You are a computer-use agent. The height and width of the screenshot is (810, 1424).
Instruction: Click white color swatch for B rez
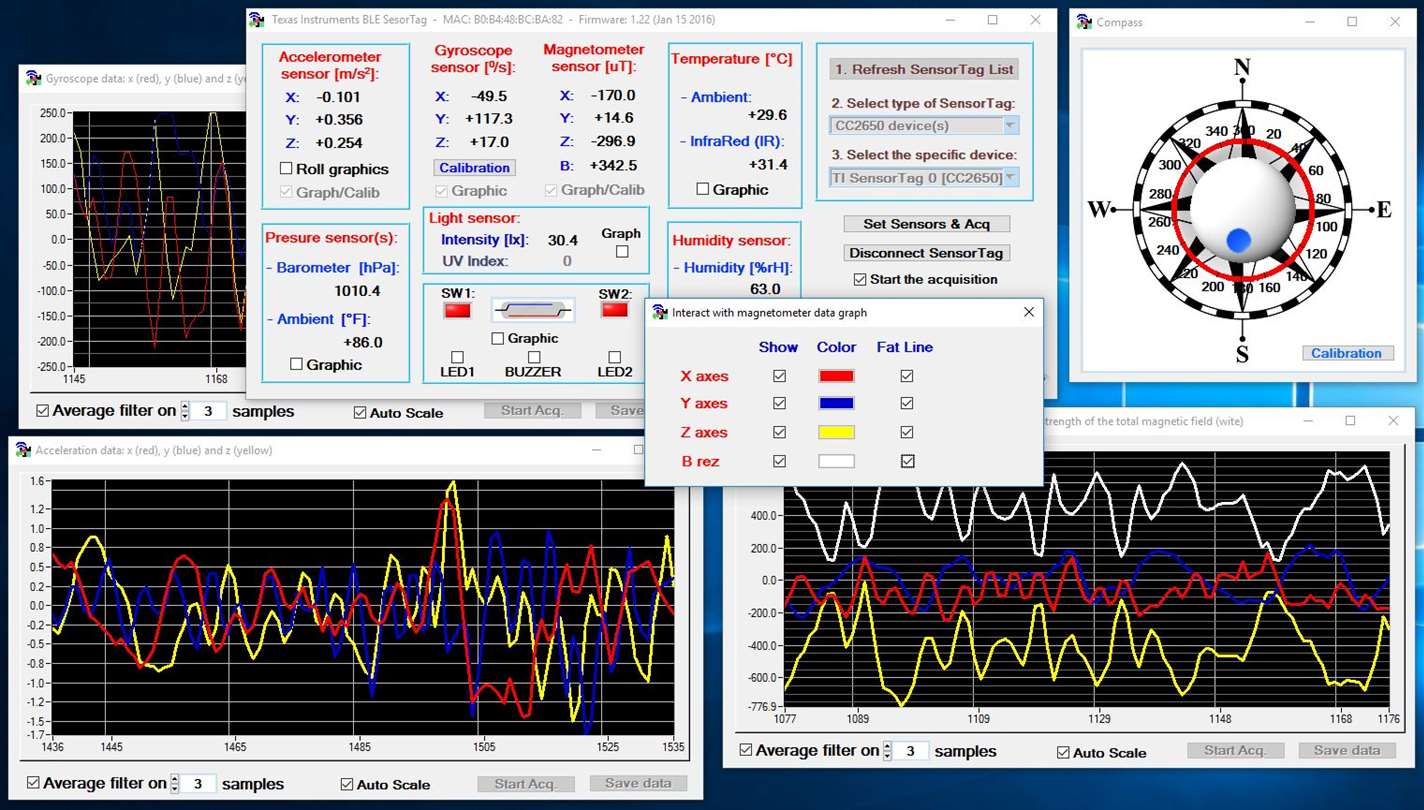tap(836, 461)
